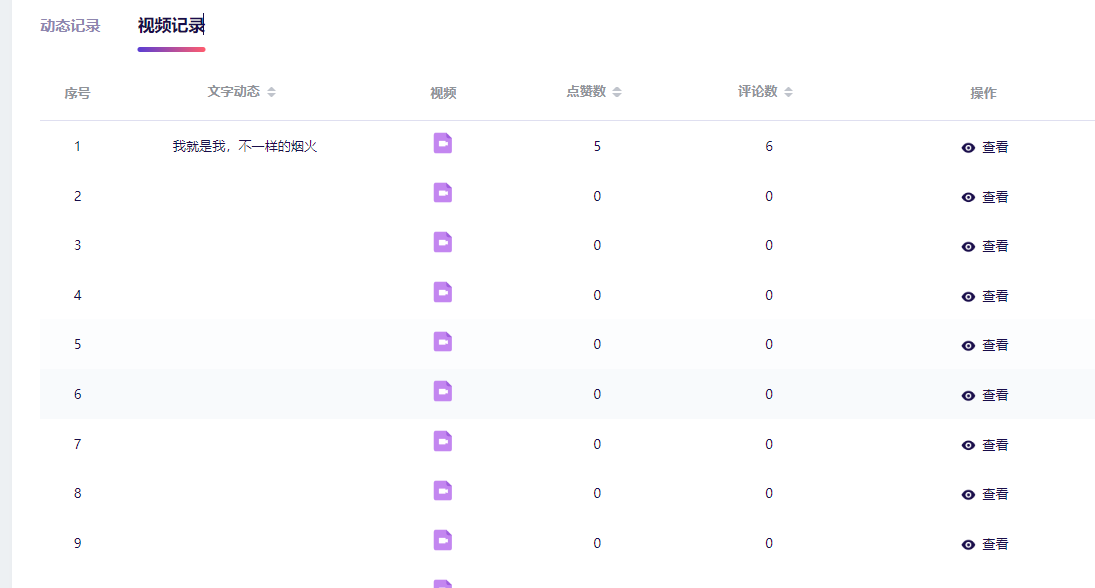Select the 视频记录 tab
Viewport: 1095px width, 588px height.
tap(171, 26)
